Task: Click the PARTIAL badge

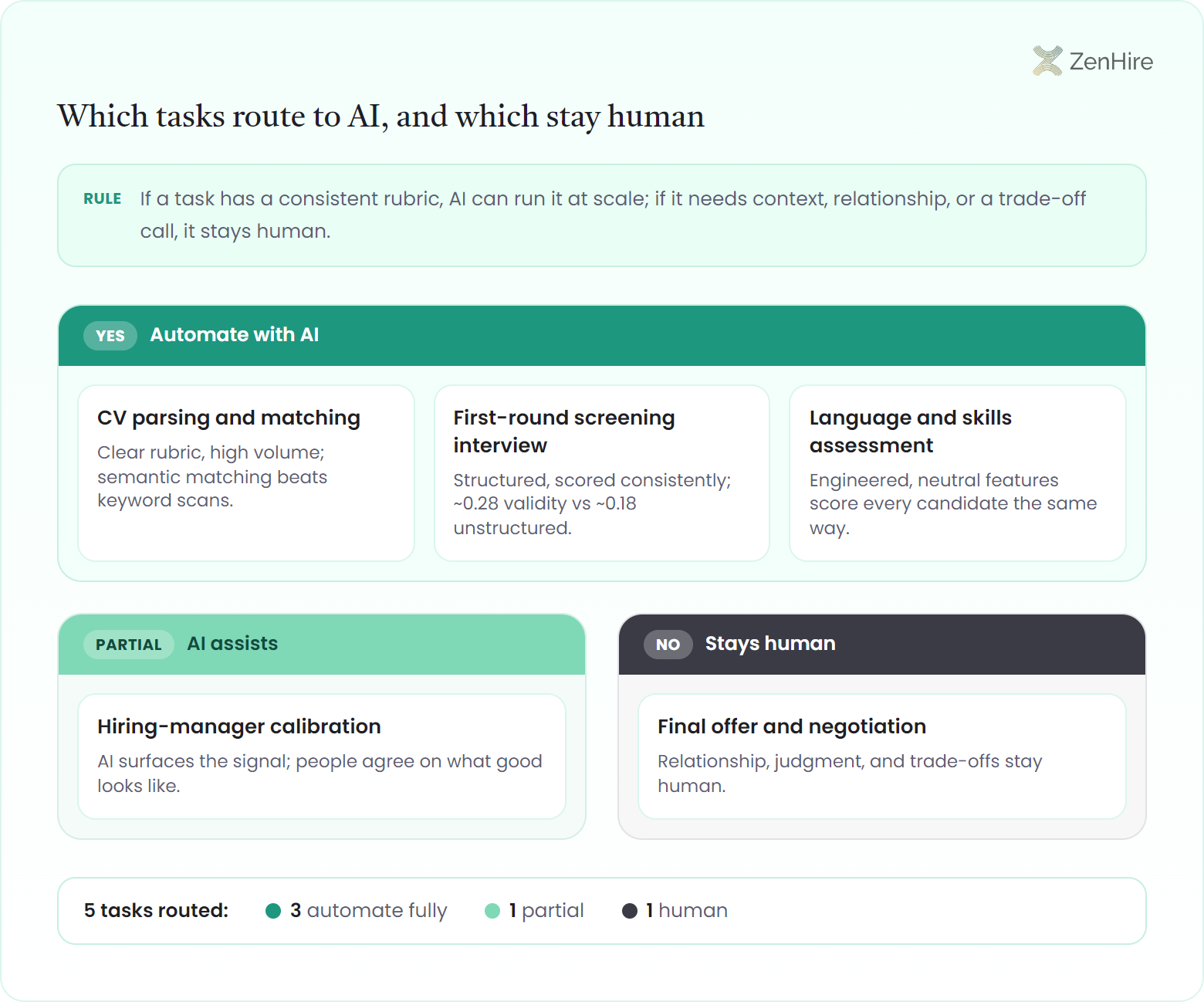Action: pos(129,644)
